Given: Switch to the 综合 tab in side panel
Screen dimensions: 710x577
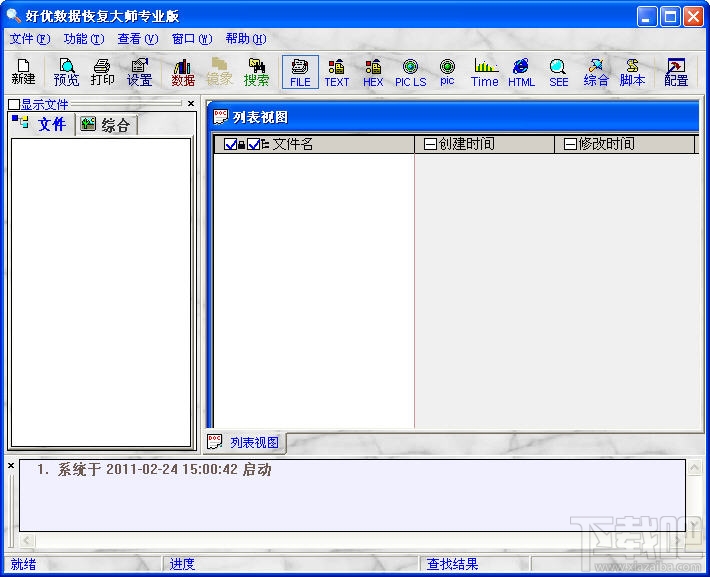Looking at the screenshot, I should (106, 125).
